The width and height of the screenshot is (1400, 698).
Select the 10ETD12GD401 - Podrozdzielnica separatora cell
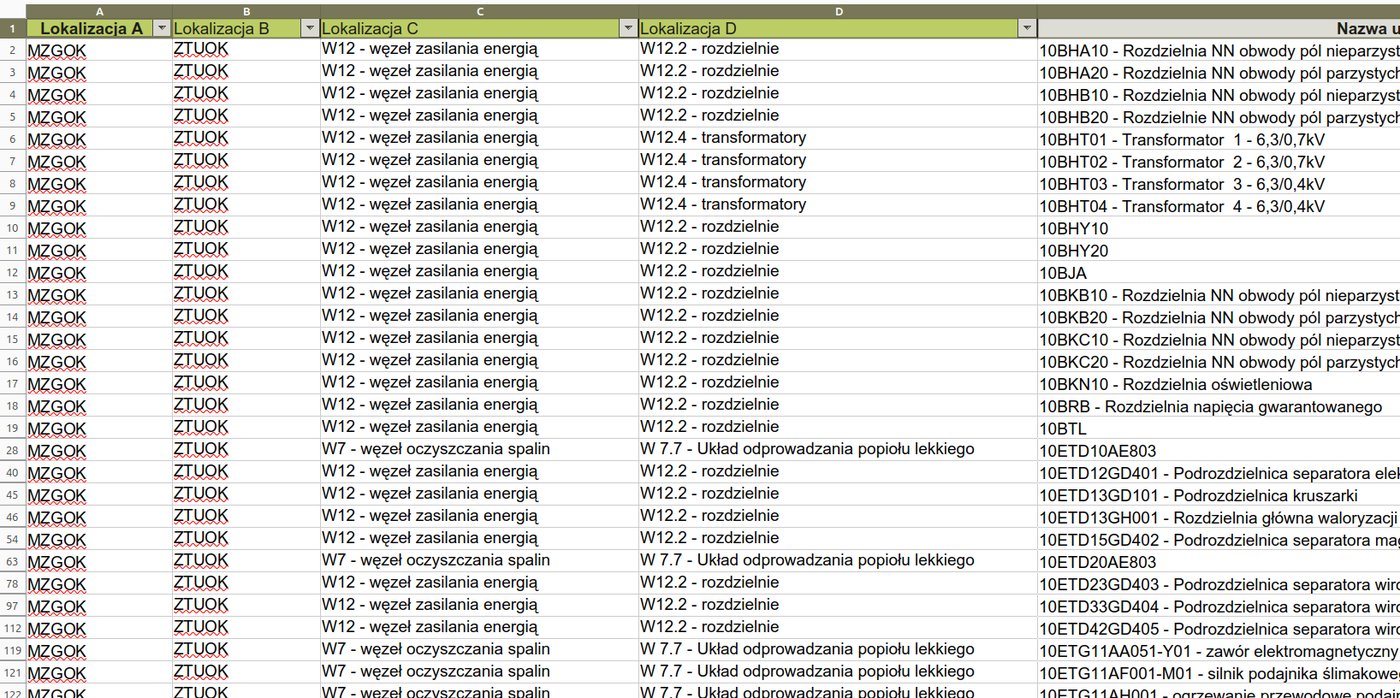pos(1218,472)
